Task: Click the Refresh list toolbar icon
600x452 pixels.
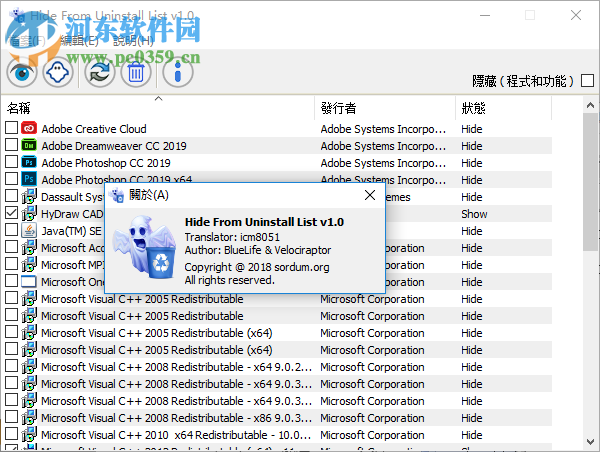Action: point(99,72)
